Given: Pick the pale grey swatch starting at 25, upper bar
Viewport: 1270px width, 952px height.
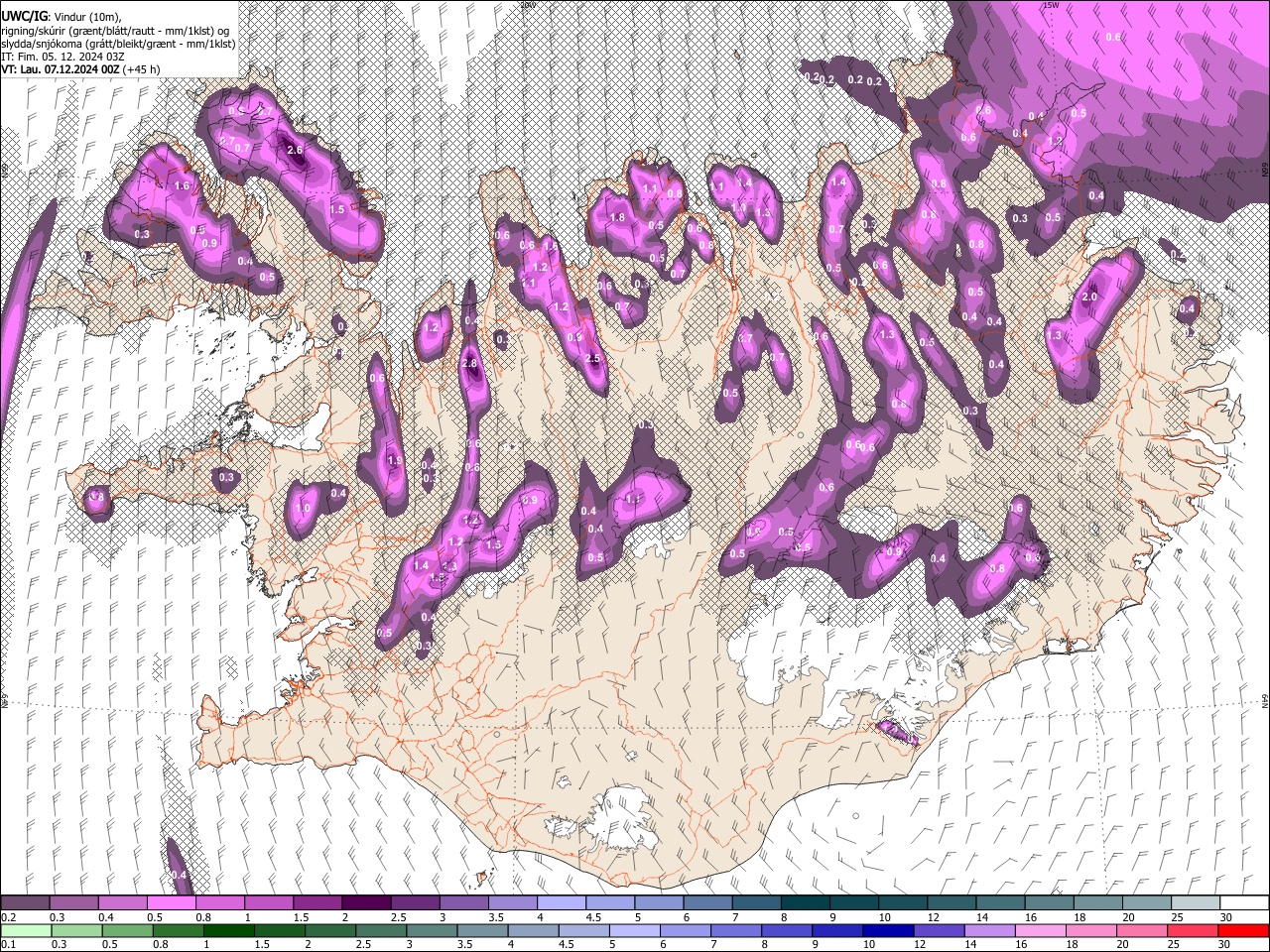Looking at the screenshot, I should coord(1195,903).
